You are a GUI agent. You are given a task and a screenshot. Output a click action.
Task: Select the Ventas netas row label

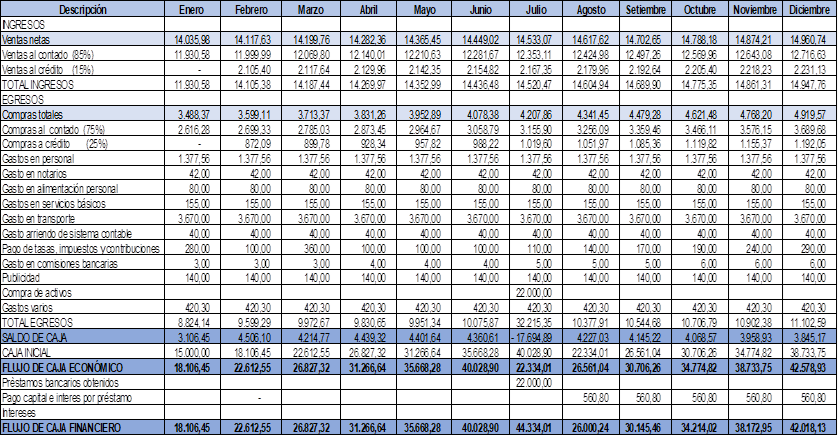point(32,39)
